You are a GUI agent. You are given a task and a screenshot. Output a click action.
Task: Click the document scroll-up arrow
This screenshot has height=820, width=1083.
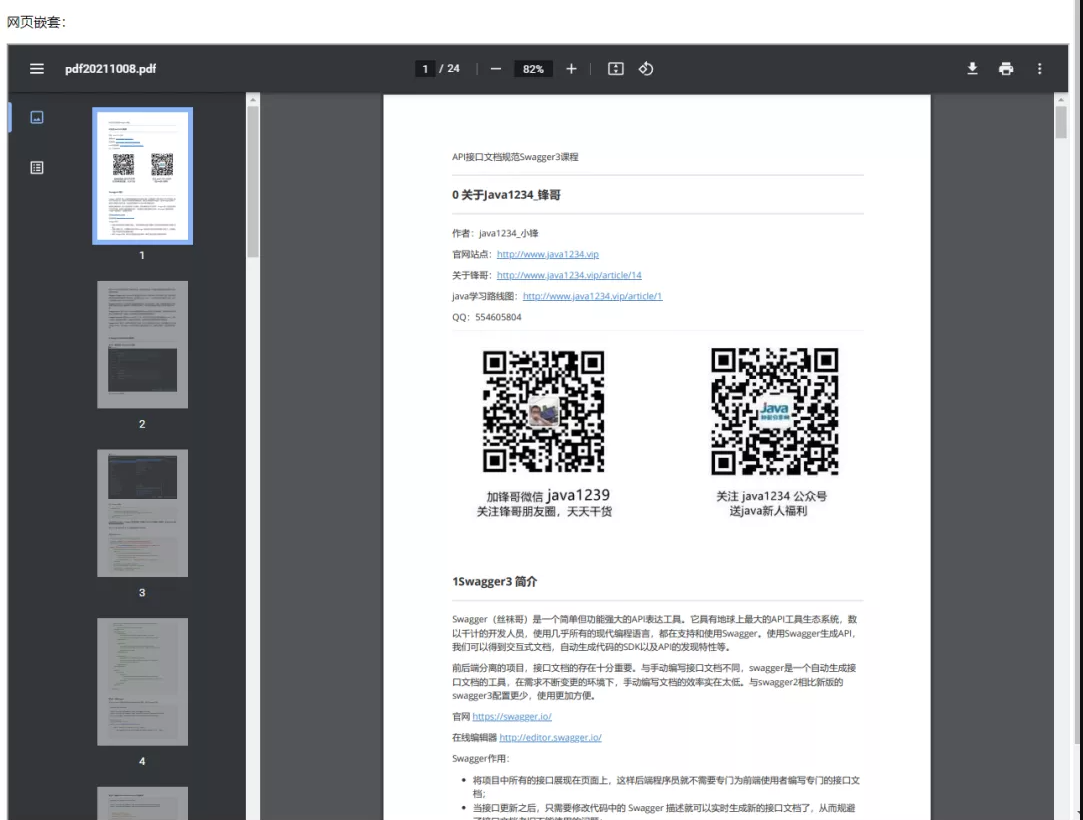1061,99
